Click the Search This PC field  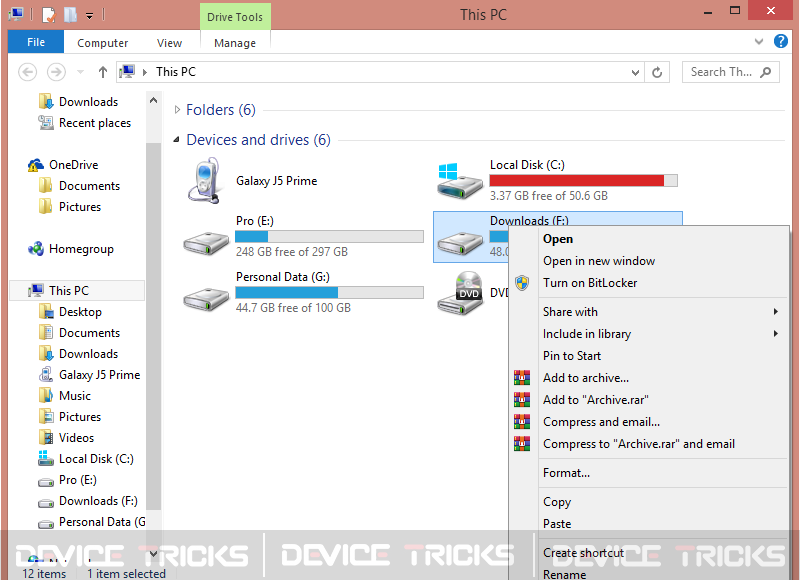click(x=731, y=72)
